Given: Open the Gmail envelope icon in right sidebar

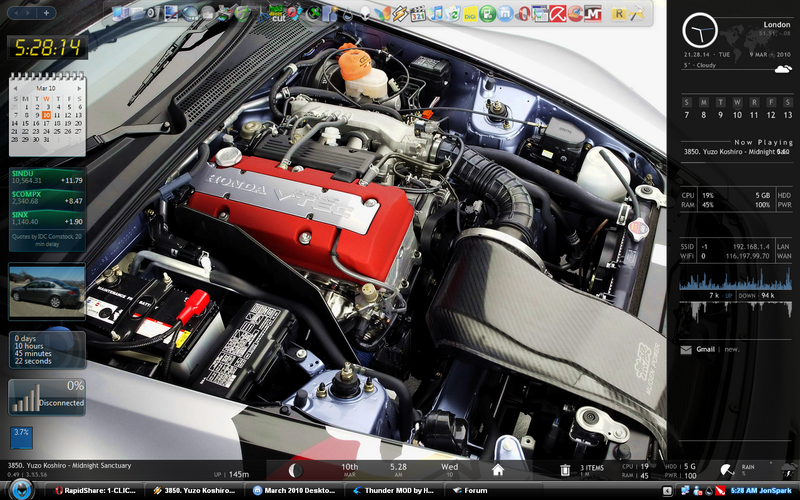Looking at the screenshot, I should (686, 350).
